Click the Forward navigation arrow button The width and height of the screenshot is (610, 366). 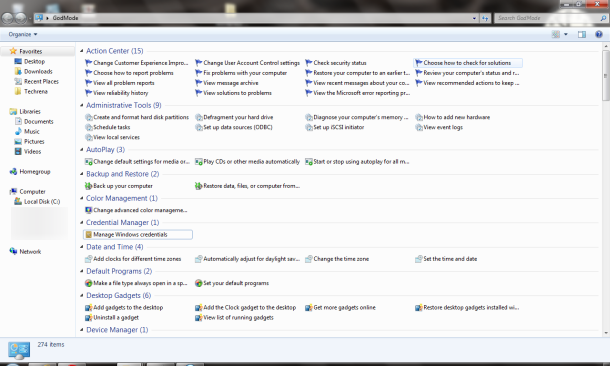coord(21,18)
